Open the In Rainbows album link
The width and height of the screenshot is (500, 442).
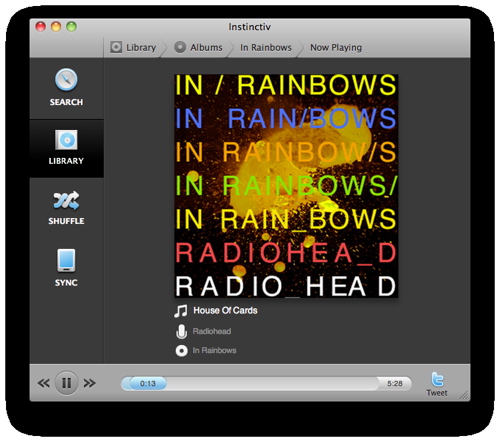[x=214, y=350]
